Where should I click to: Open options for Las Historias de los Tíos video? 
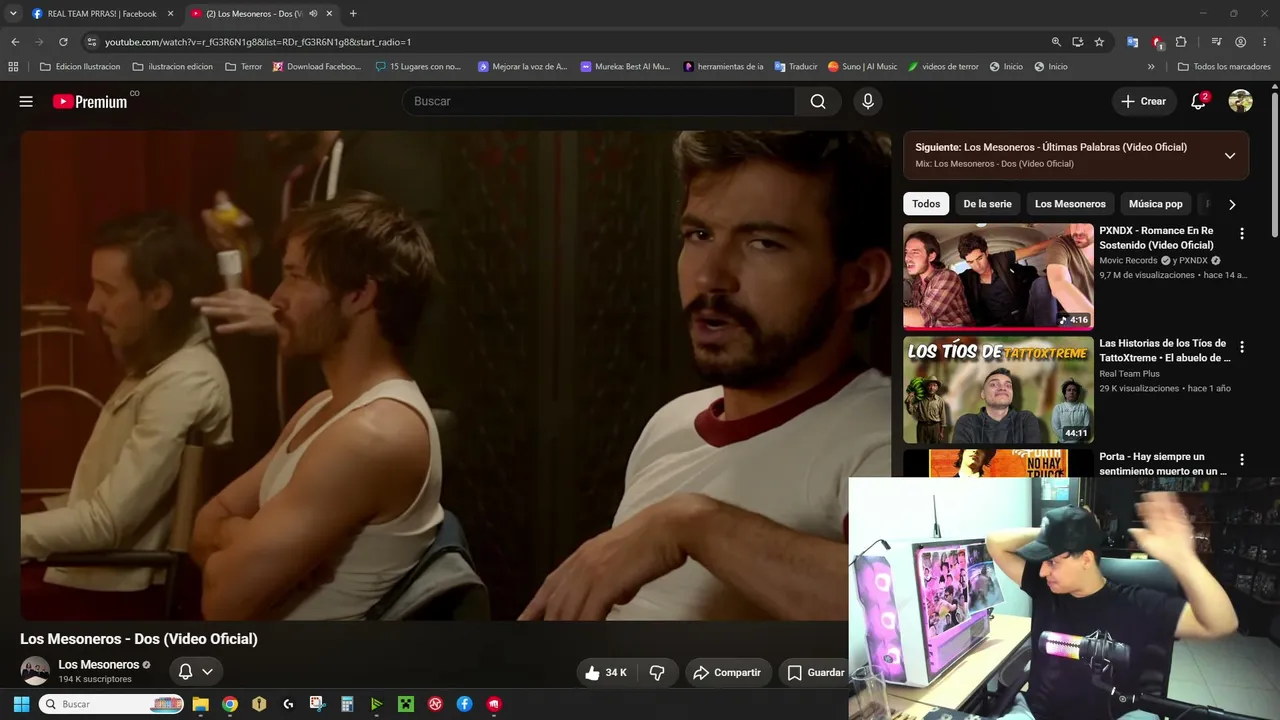coord(1242,347)
